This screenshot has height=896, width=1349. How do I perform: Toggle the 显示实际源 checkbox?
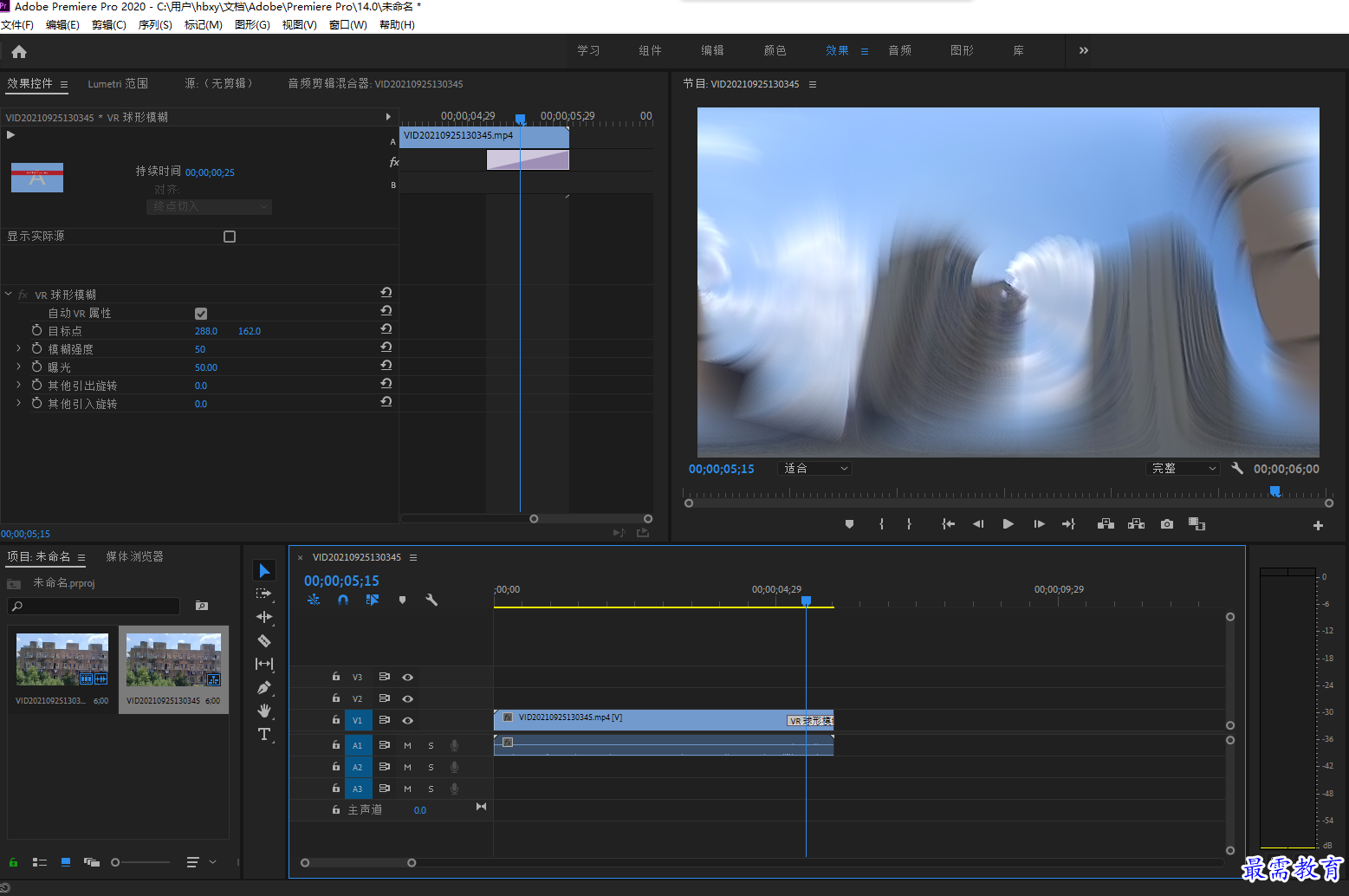(x=230, y=237)
